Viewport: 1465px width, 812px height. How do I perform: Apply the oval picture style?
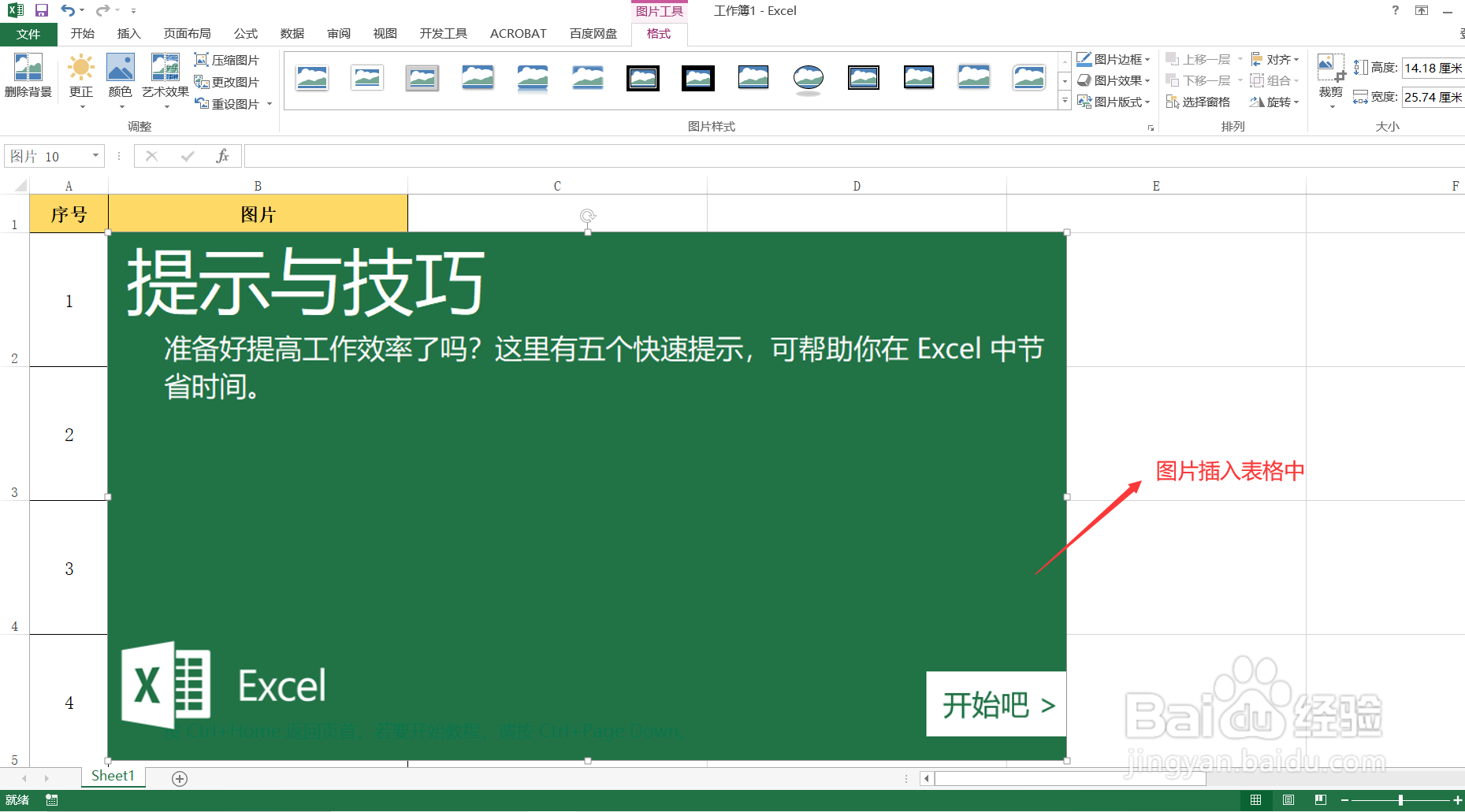[x=809, y=78]
